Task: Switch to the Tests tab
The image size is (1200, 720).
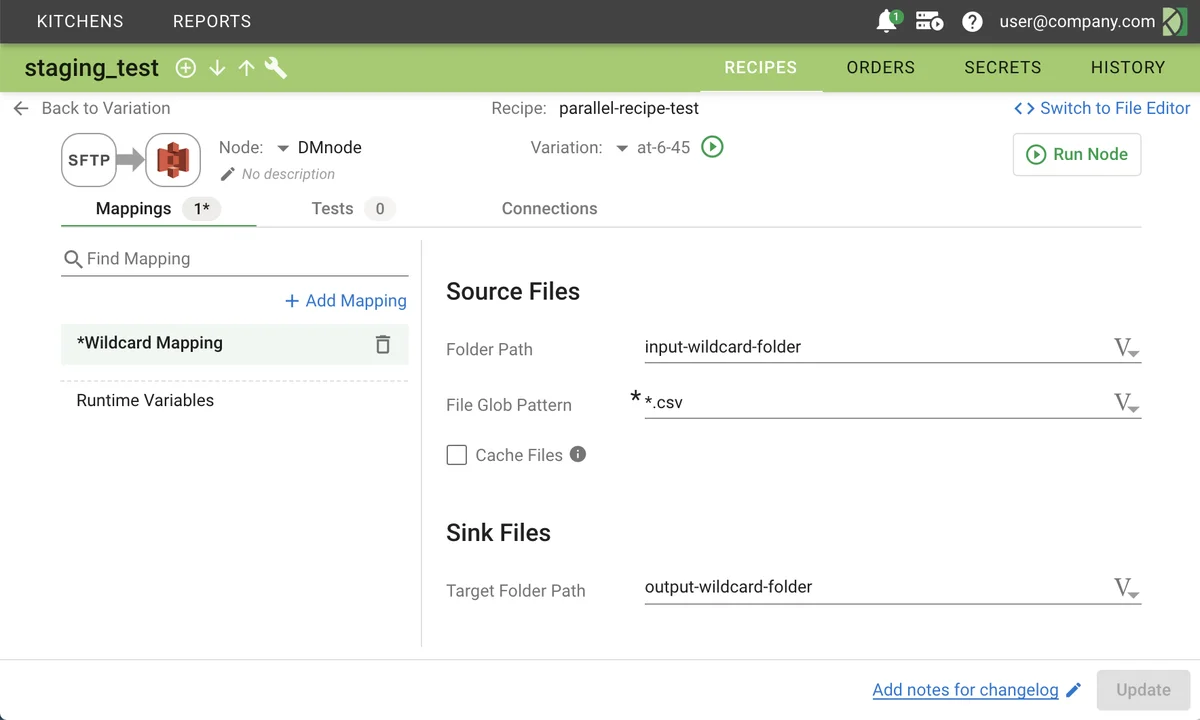Action: (333, 208)
